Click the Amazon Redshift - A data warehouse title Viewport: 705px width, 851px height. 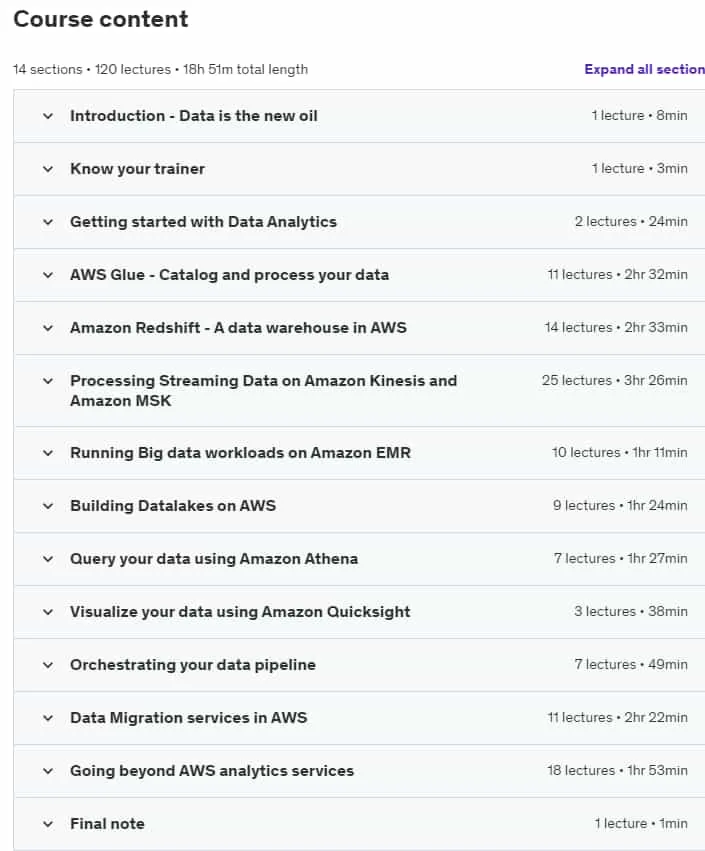coord(238,328)
